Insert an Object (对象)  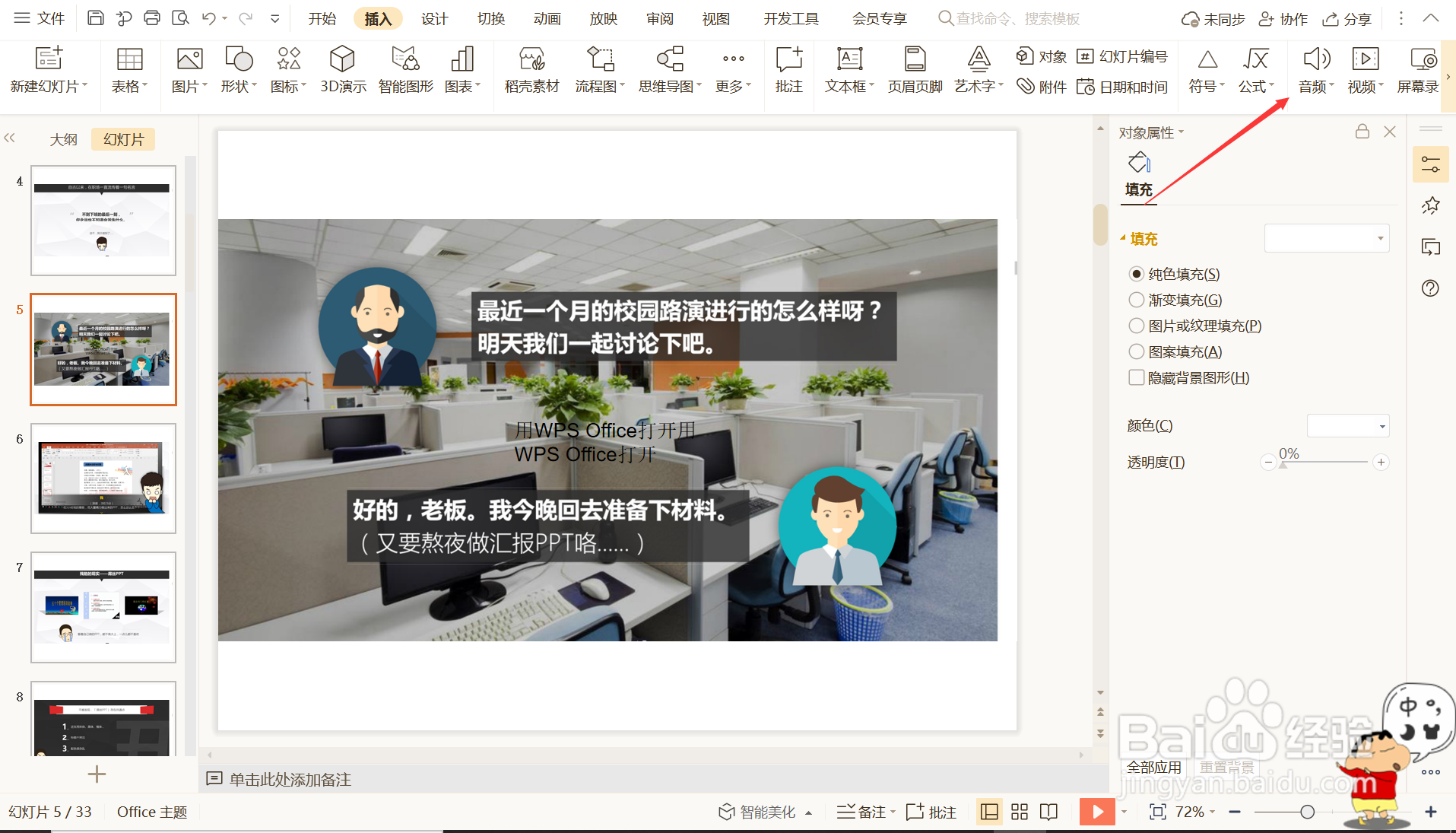[1042, 56]
